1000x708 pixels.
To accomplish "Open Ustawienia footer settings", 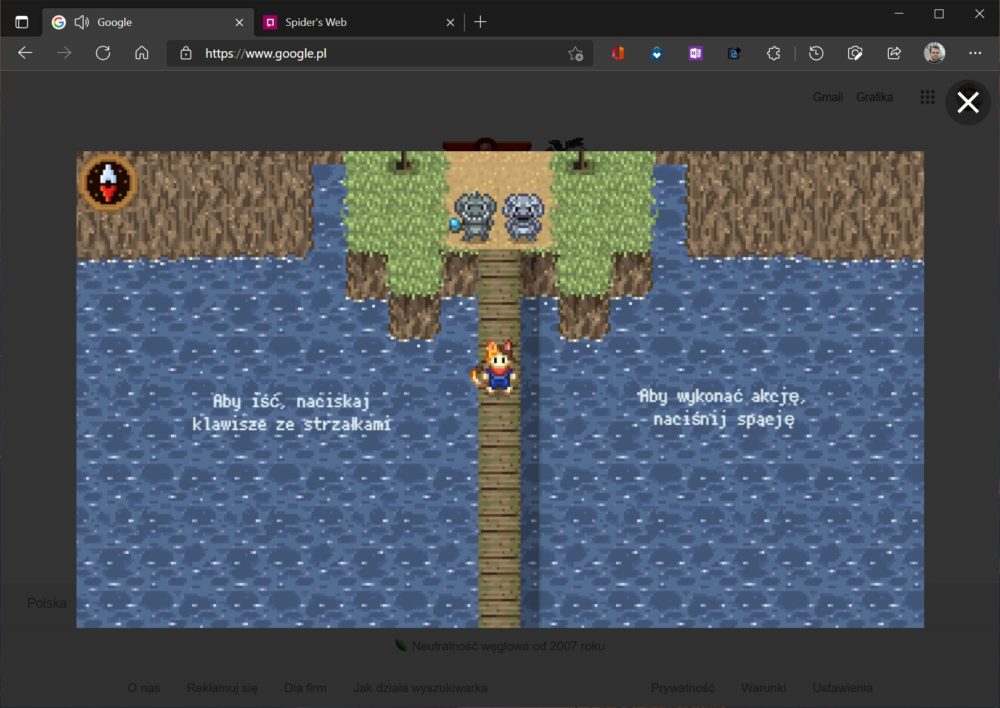I will pyautogui.click(x=842, y=688).
